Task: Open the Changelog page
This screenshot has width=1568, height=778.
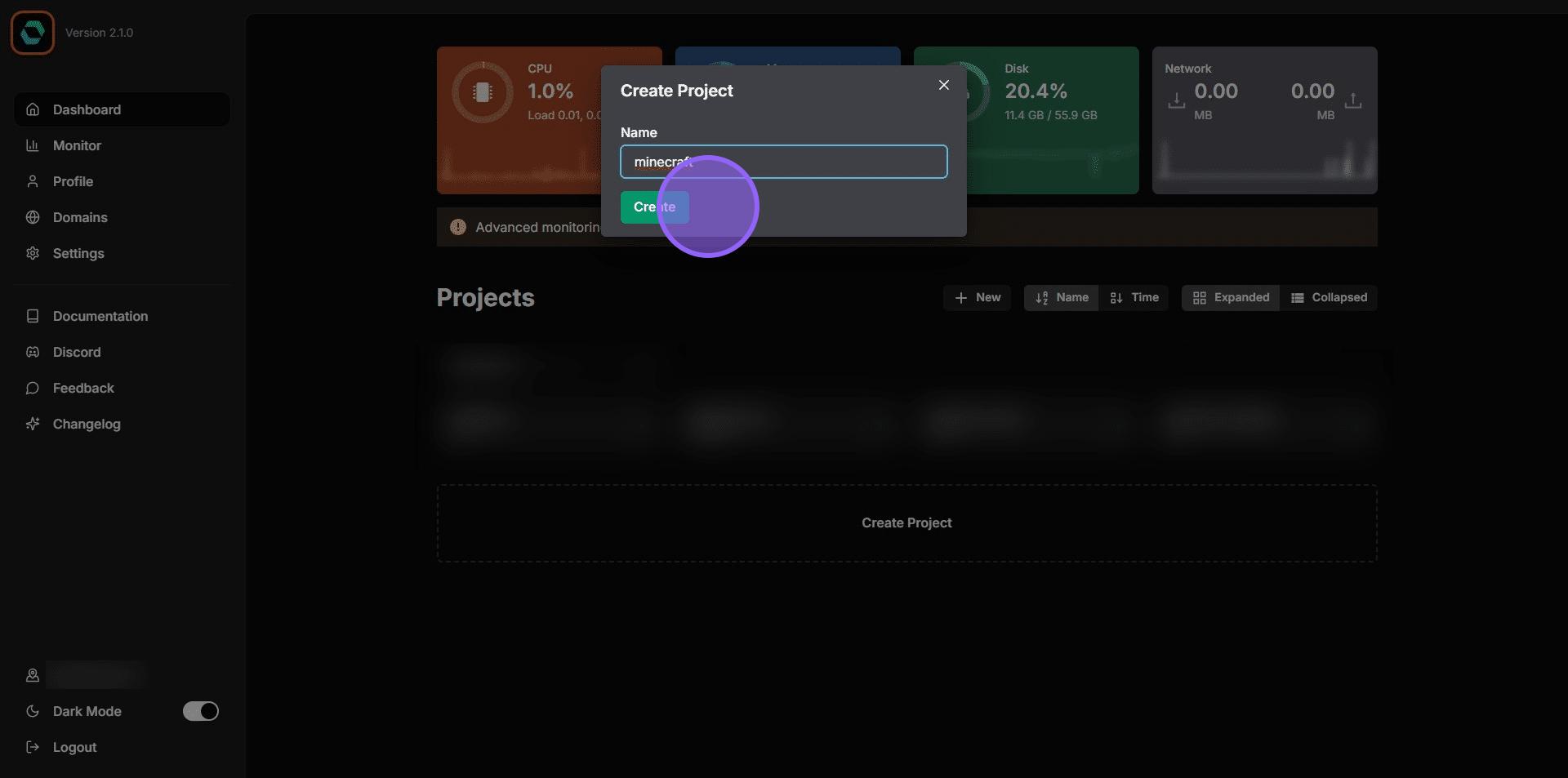Action: pos(122,424)
